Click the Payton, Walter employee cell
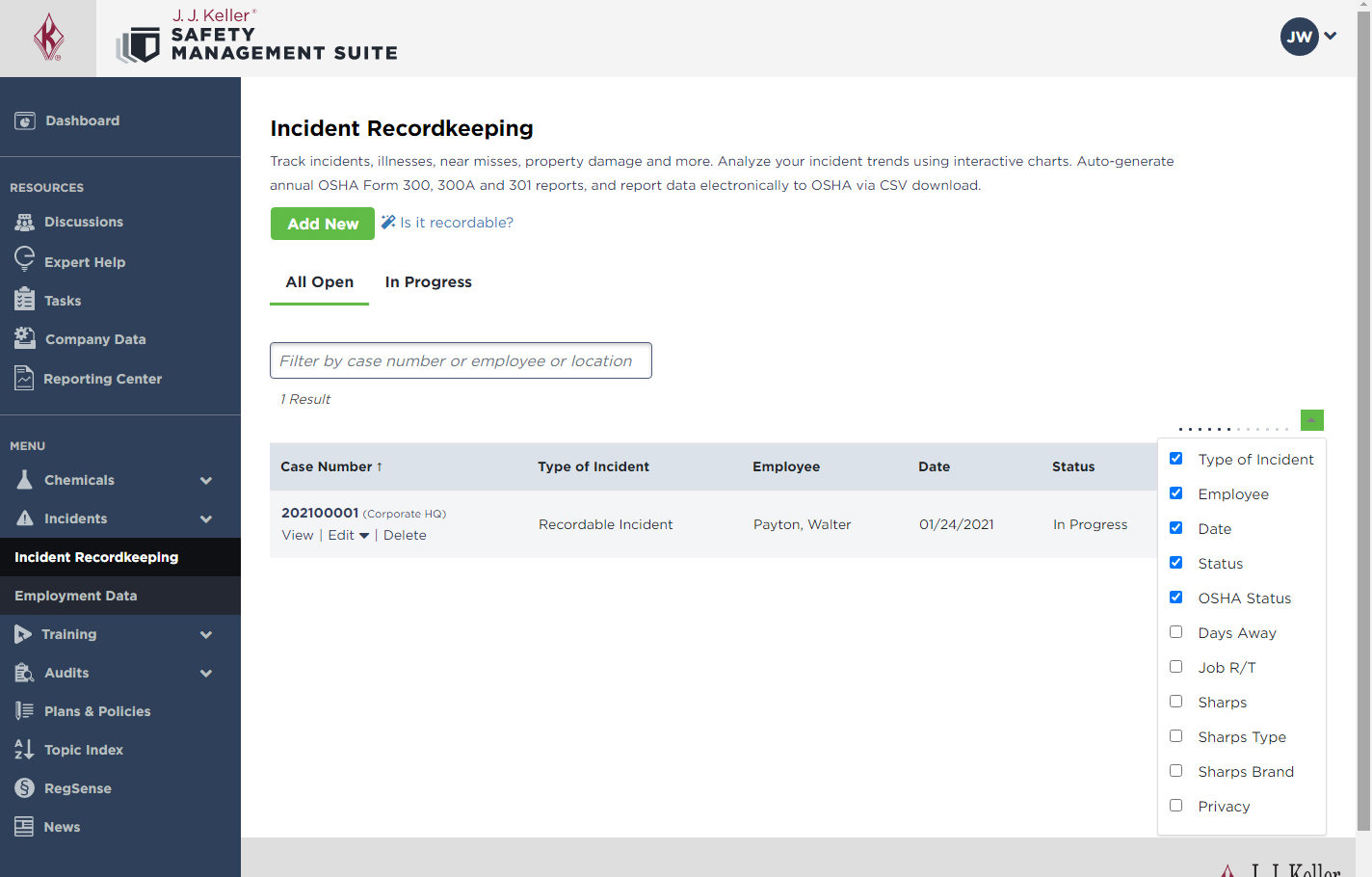1372x877 pixels. click(x=803, y=524)
